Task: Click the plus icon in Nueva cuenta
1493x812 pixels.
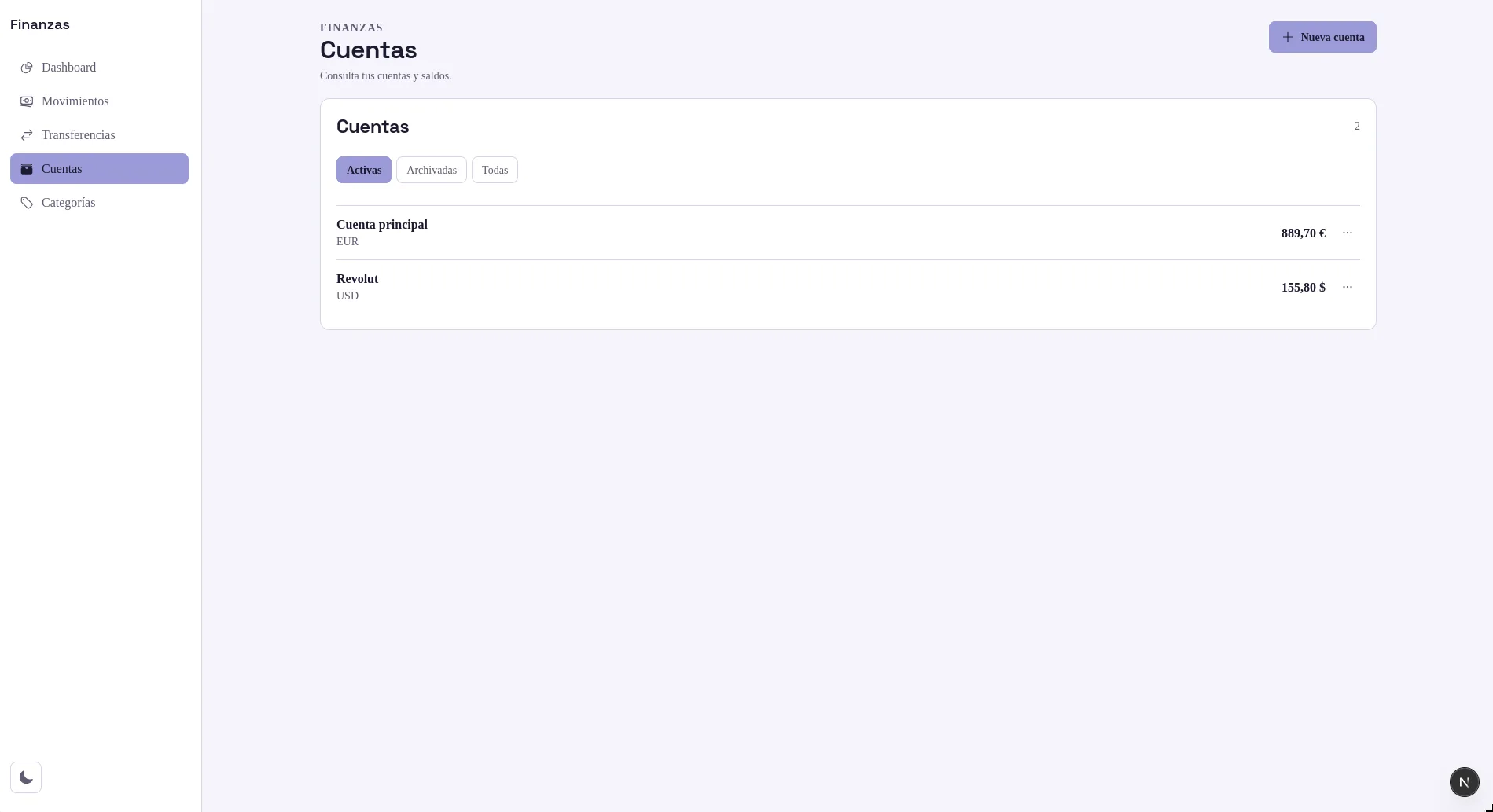Action: 1287,37
